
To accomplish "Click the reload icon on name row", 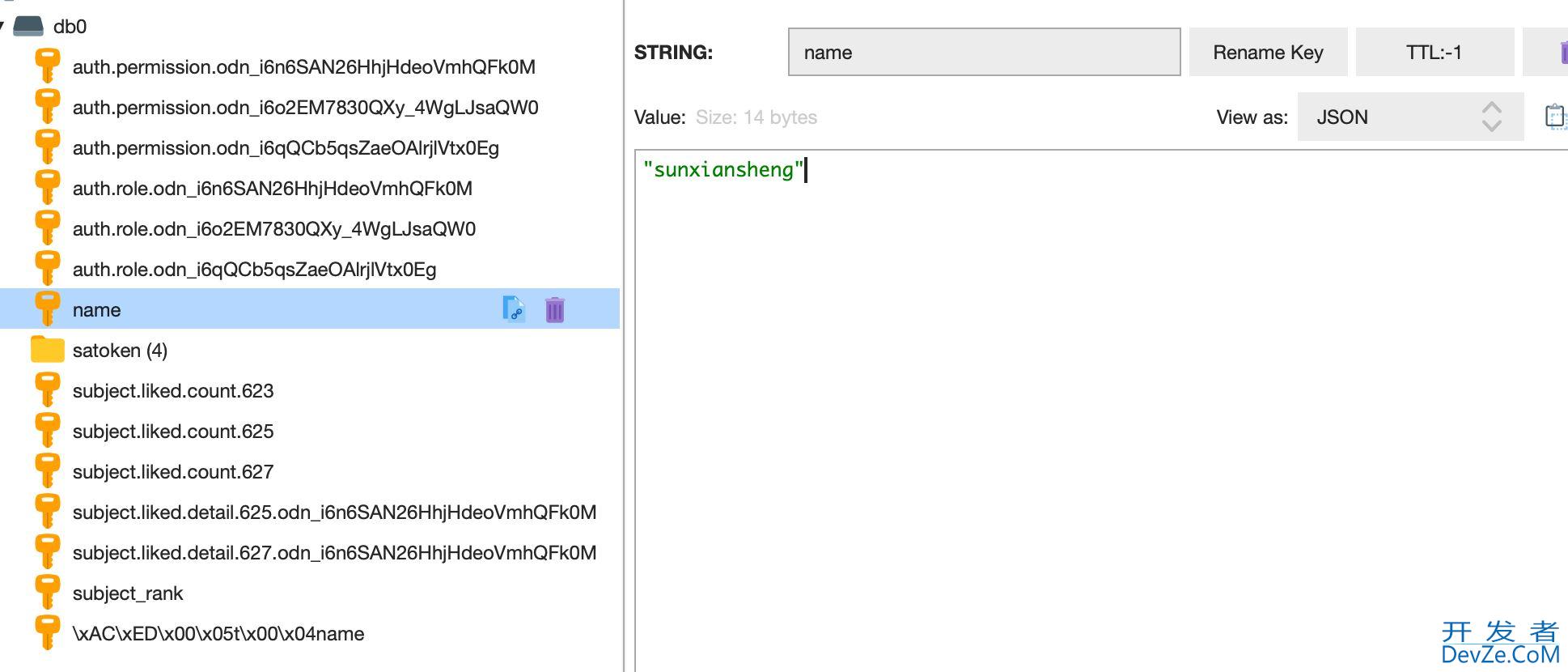I will tap(514, 309).
